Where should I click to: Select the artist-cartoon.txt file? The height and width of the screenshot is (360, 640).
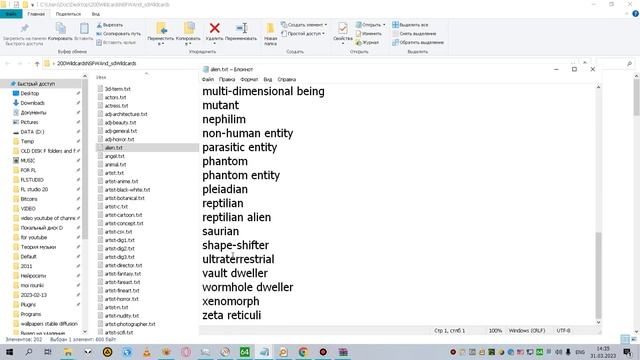coord(123,215)
